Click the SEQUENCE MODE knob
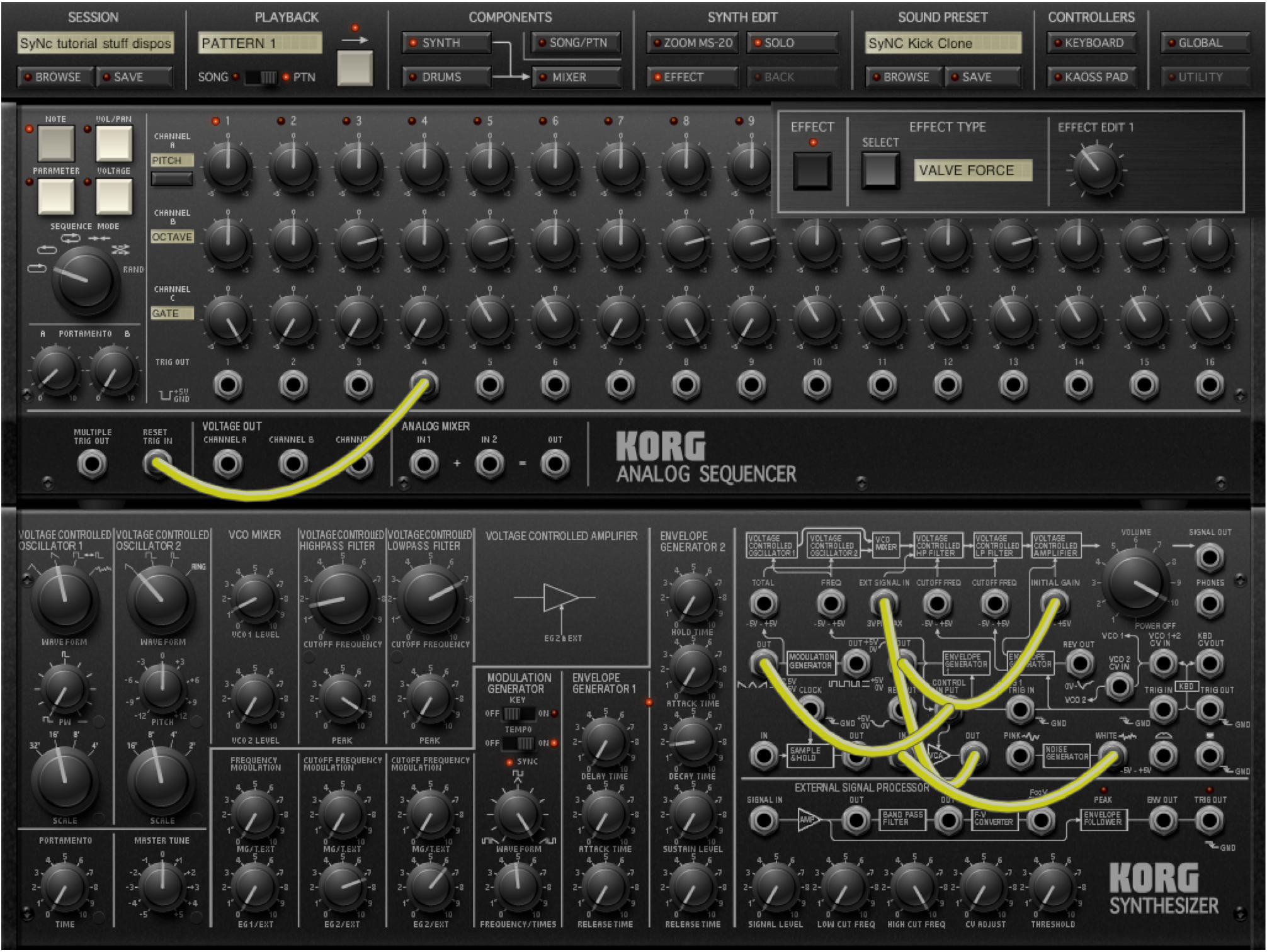 85,281
